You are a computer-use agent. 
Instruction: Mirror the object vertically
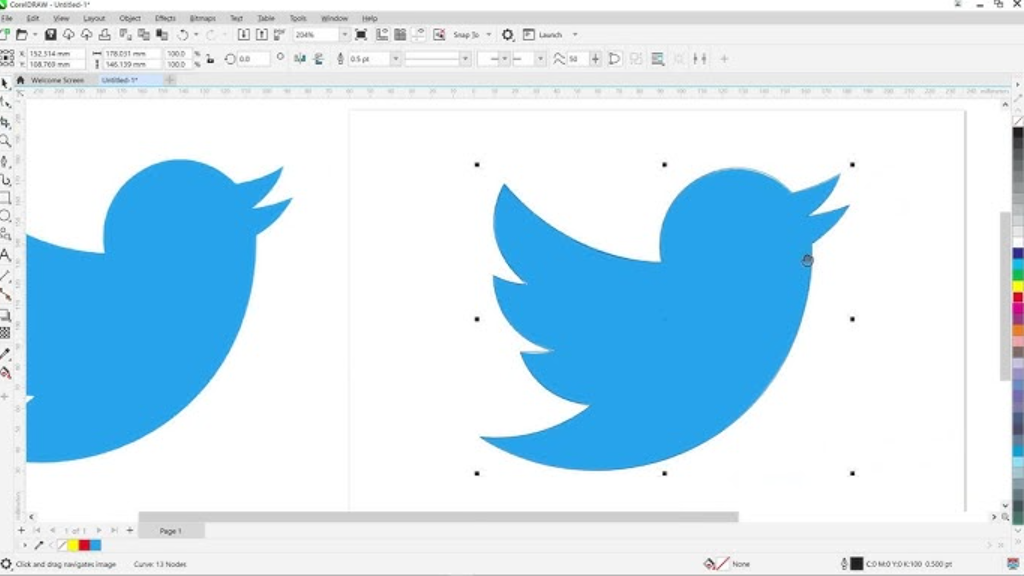pyautogui.click(x=319, y=59)
